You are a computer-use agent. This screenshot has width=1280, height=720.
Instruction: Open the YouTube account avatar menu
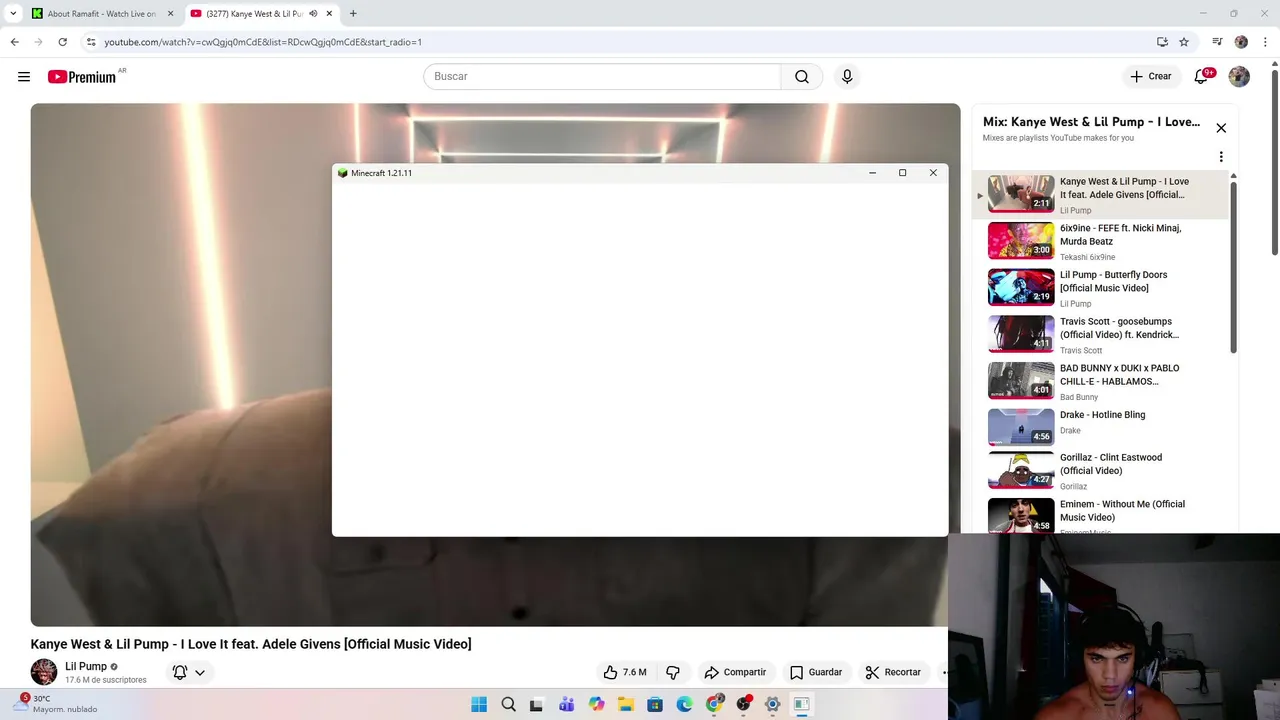pos(1239,77)
